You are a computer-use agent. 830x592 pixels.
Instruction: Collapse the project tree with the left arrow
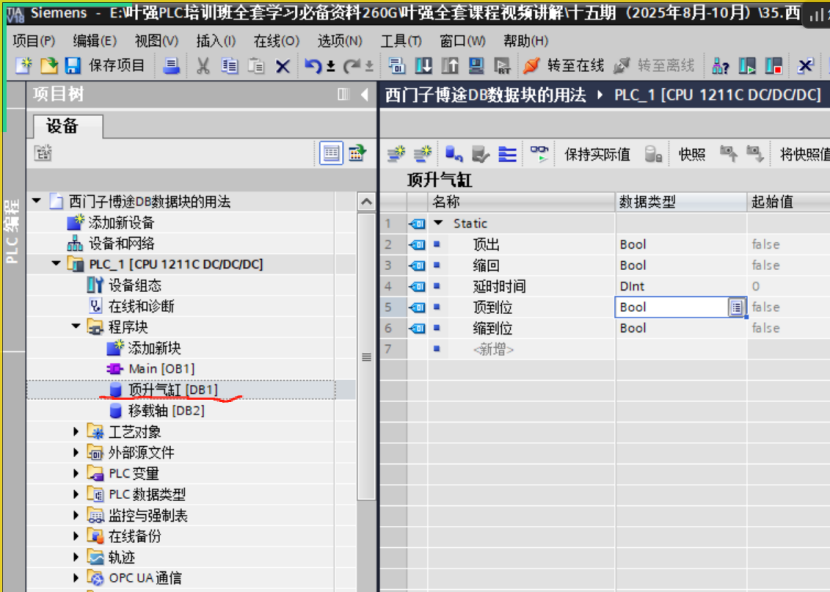point(364,95)
